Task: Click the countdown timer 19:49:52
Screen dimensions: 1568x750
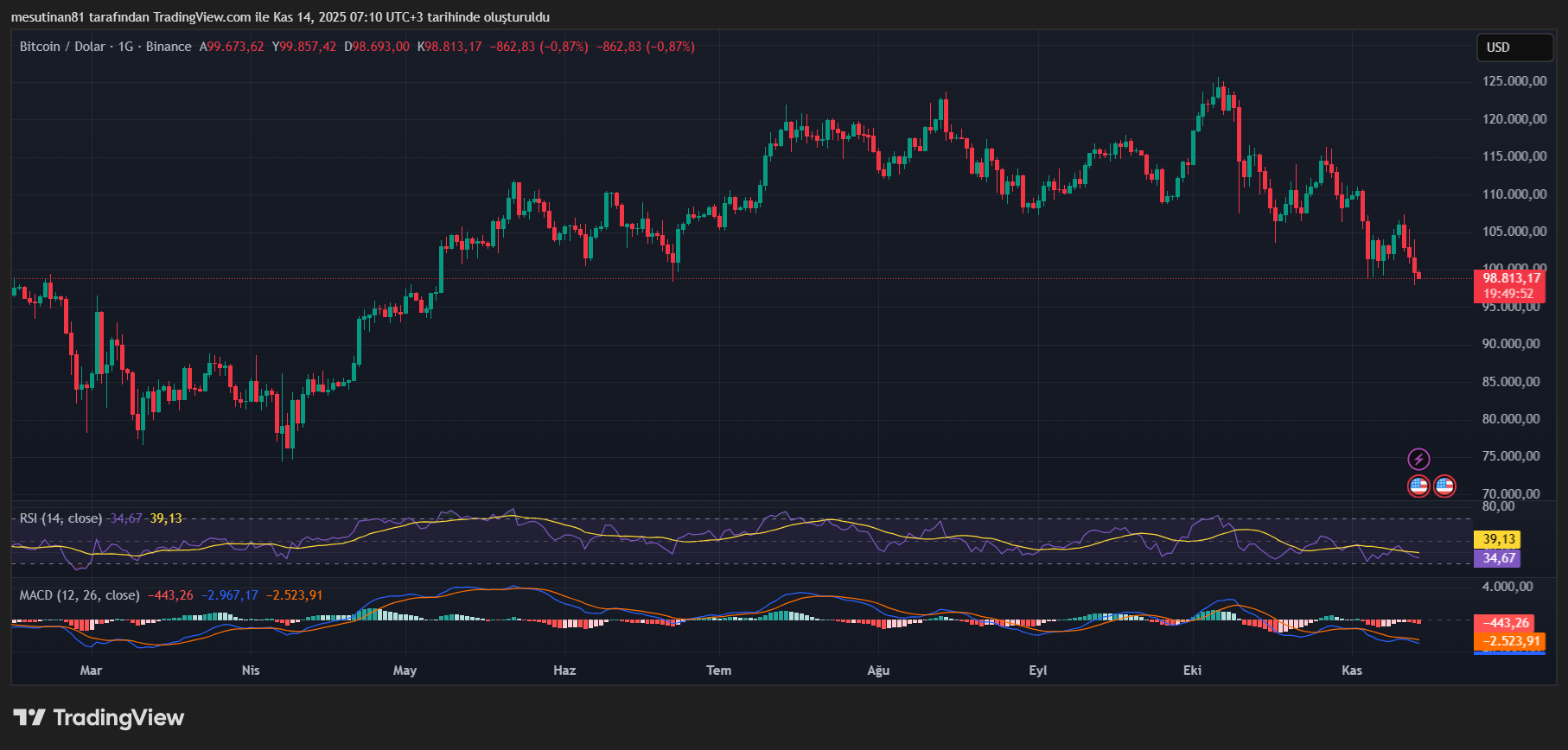Action: tap(1508, 294)
